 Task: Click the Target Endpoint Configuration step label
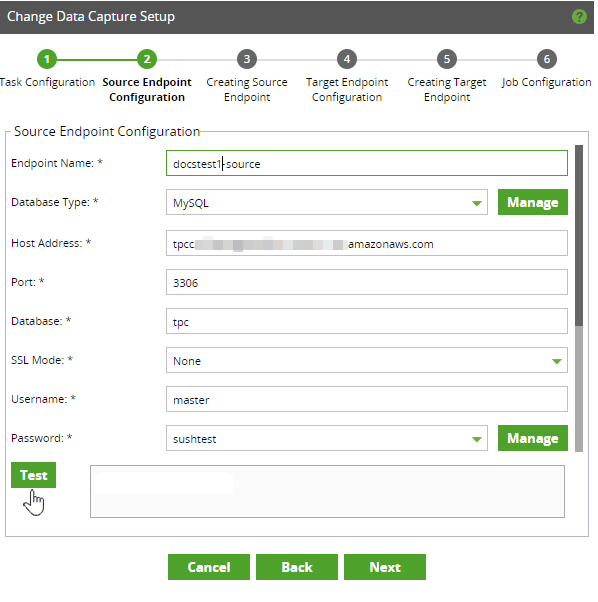click(347, 89)
